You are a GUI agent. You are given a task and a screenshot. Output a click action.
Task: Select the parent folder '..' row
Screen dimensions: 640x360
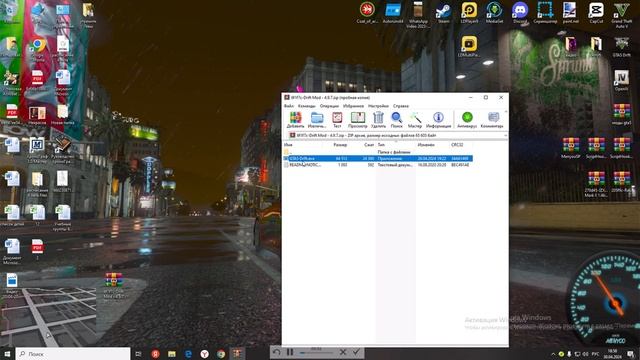tap(378, 152)
